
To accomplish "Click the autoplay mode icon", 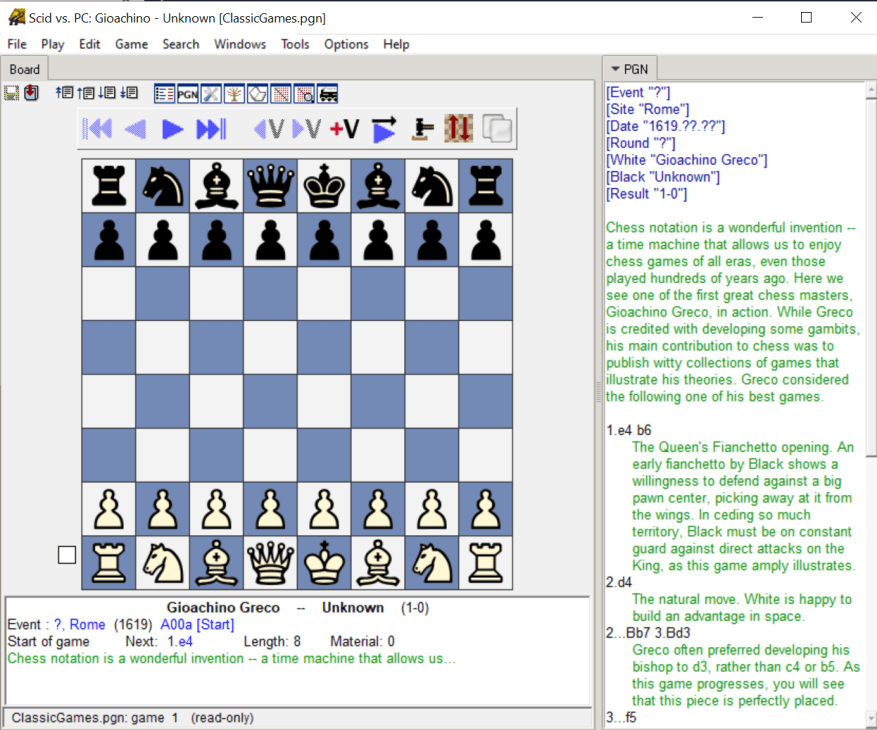I will [x=384, y=129].
